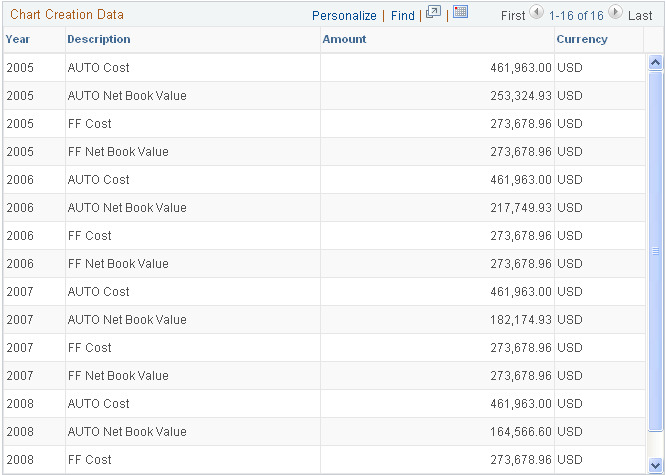Select 273,678.96 in 2007 FF Cost row
Screen dimensions: 666x475
[x=521, y=348]
